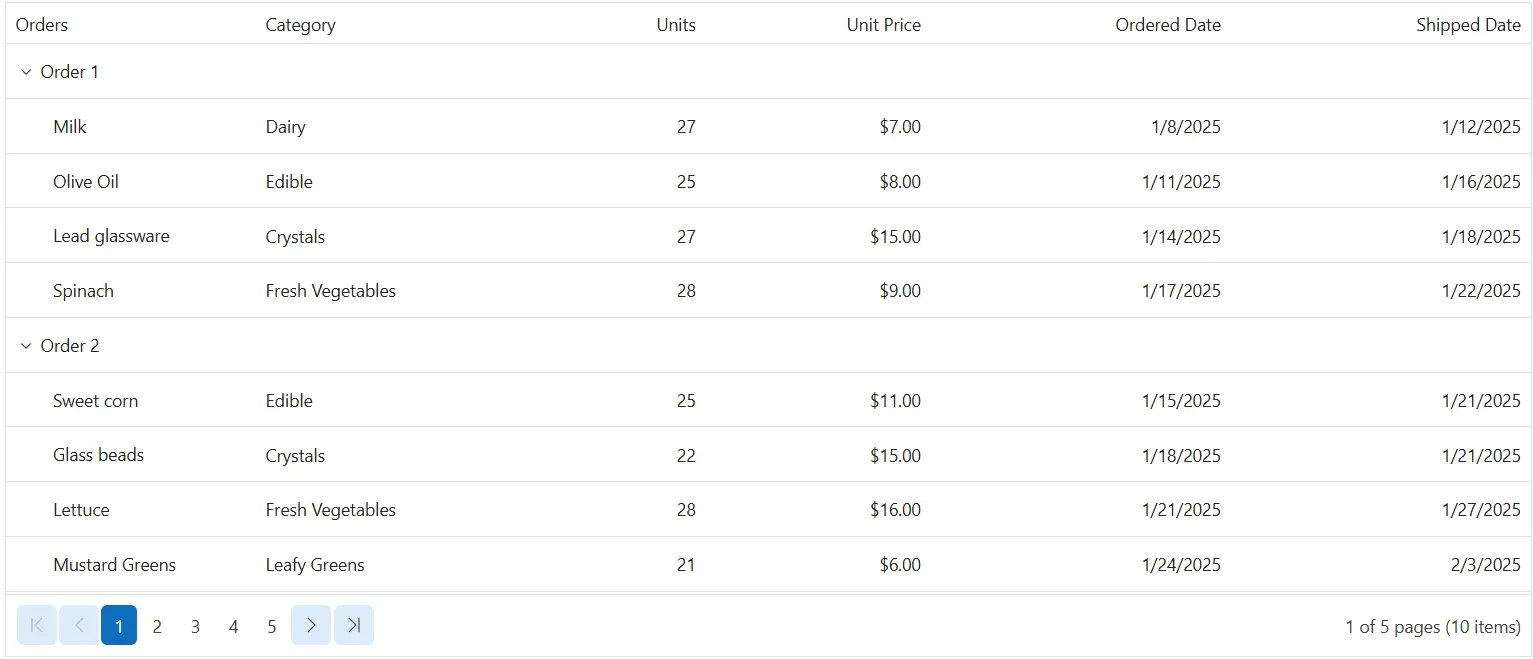Screen dimensions: 1533x659
Task: Open page 3 in pager
Action: pos(195,626)
